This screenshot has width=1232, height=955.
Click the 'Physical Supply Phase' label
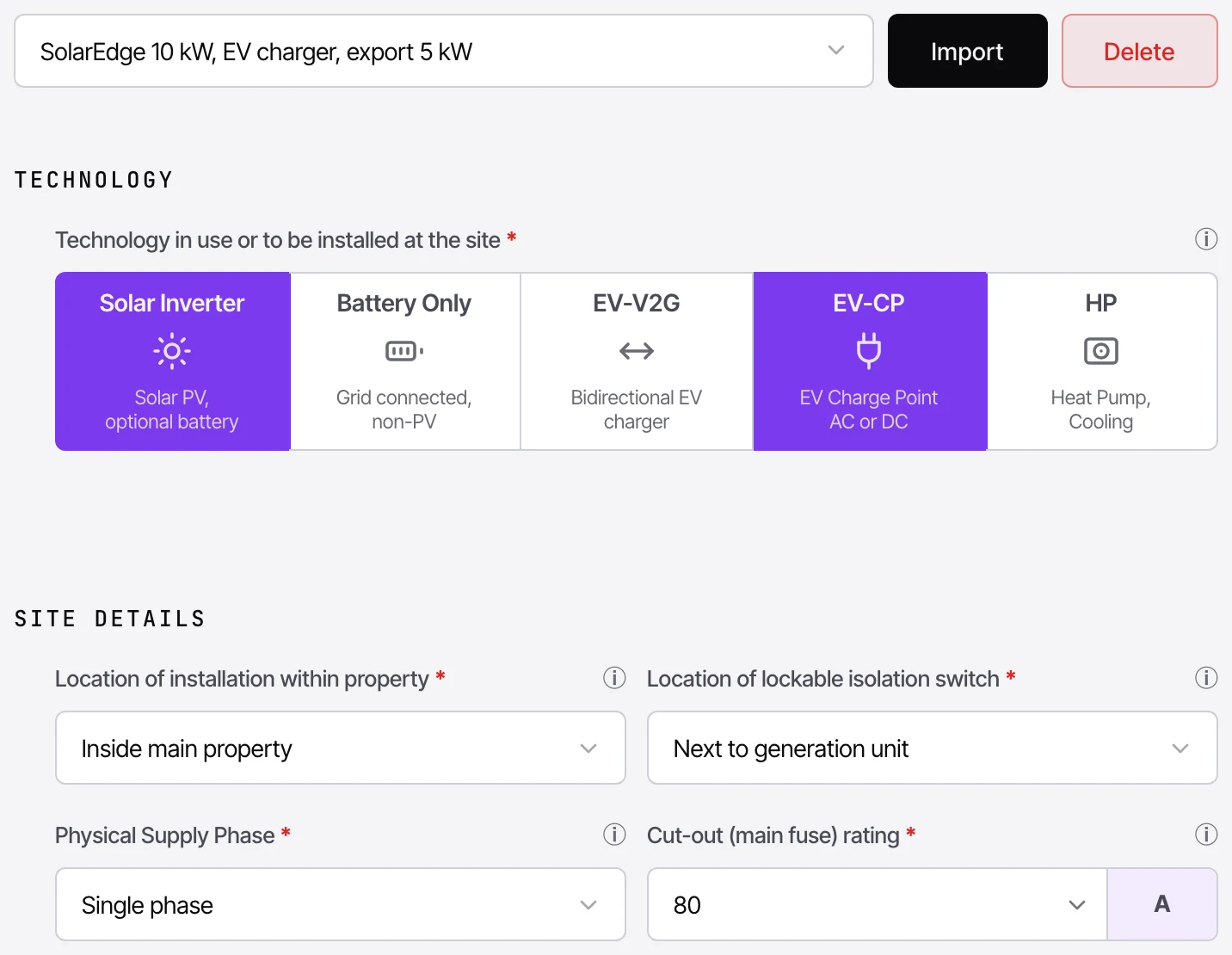point(165,835)
